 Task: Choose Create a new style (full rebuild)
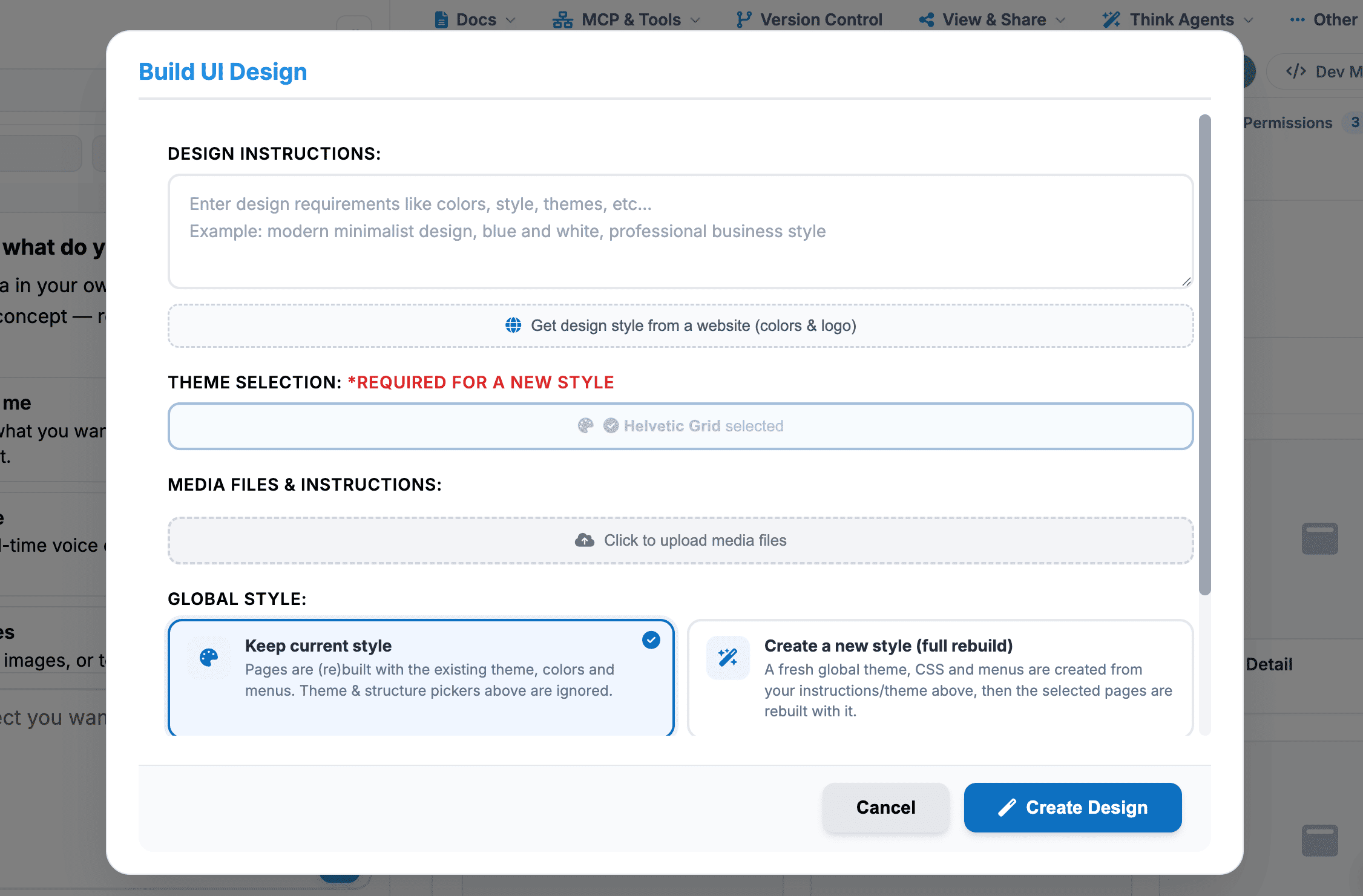tap(941, 678)
